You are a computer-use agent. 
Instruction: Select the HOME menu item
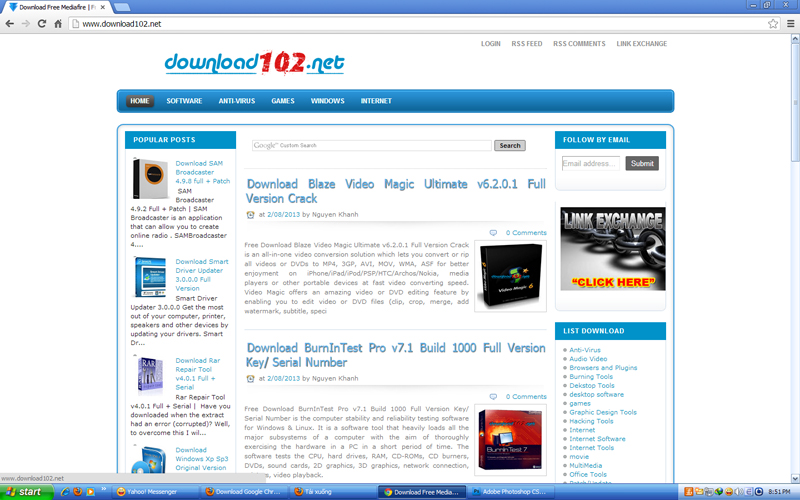click(x=140, y=101)
